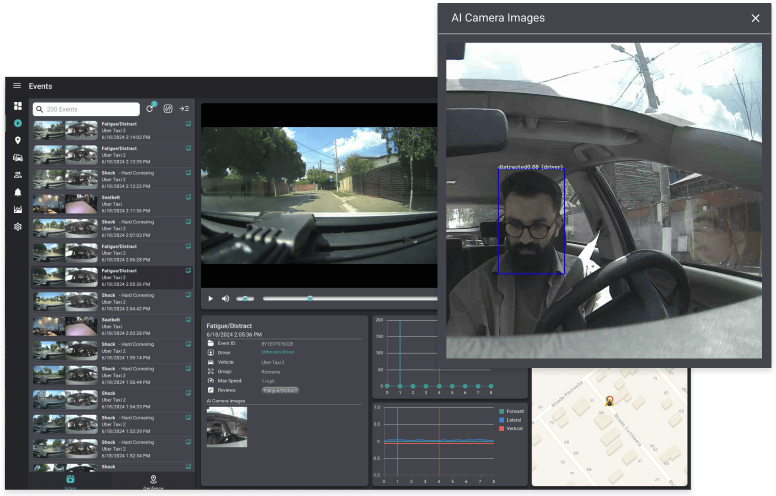776x496 pixels.
Task: Click the refresh events icon with badge
Action: (150, 108)
